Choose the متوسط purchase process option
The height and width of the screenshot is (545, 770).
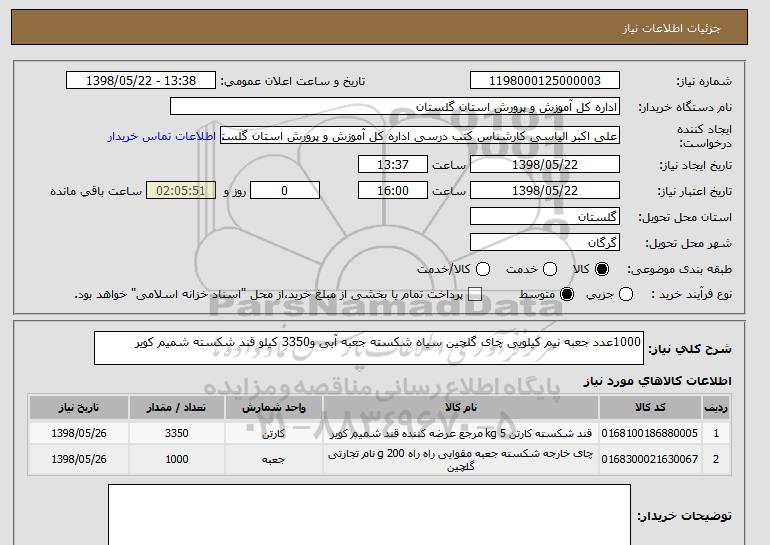point(567,295)
